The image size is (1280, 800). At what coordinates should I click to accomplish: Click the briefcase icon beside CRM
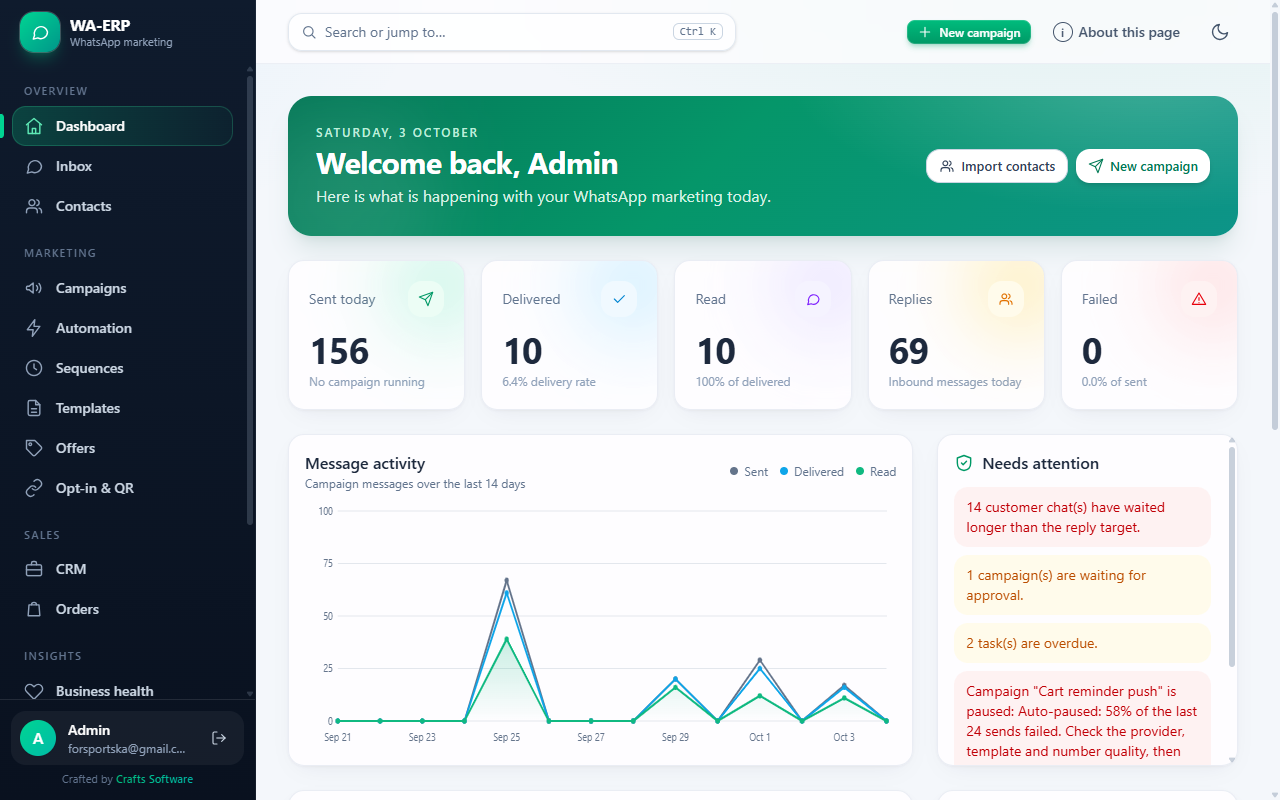tap(34, 569)
